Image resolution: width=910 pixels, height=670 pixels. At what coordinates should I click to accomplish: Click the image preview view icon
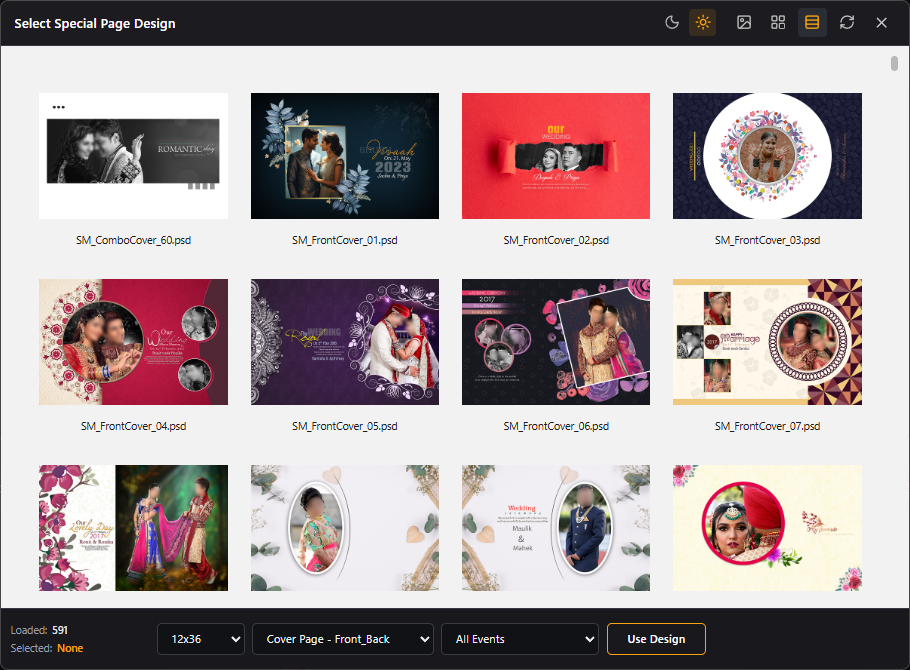pos(743,23)
